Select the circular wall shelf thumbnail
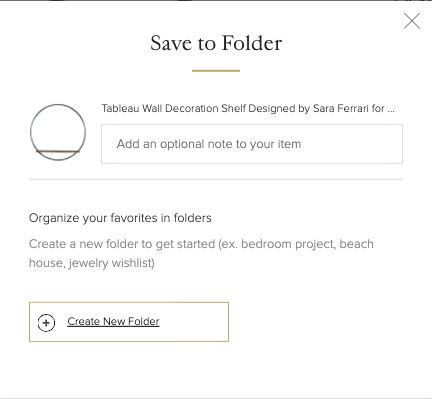 pos(58,132)
